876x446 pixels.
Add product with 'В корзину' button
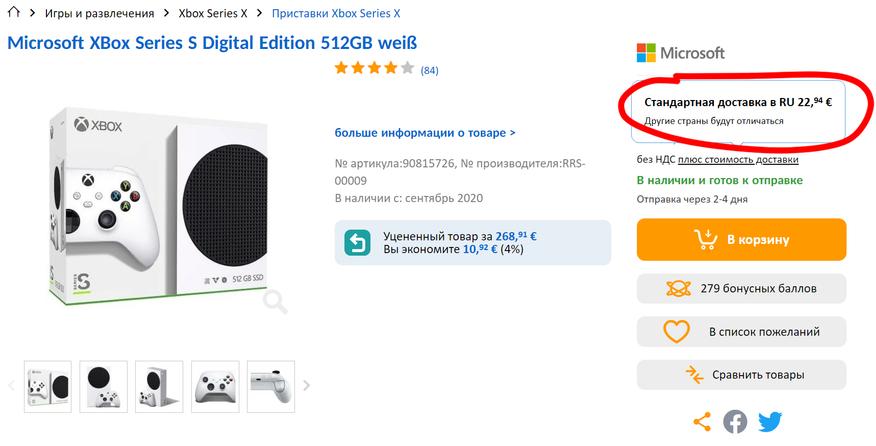coord(741,240)
